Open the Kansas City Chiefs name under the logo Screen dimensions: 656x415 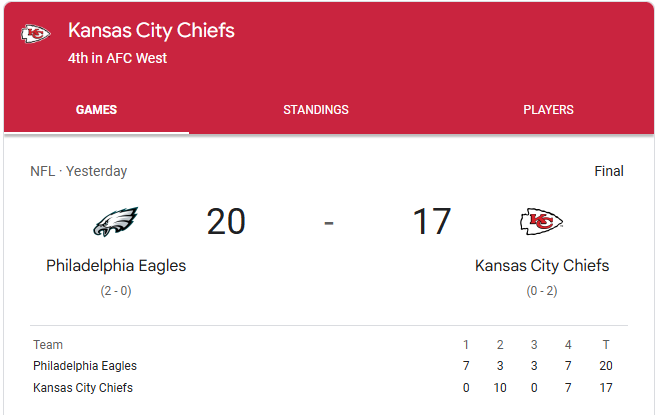(541, 266)
